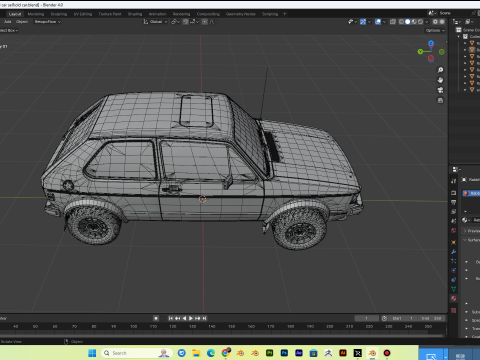This screenshot has width=480, height=360.
Task: Toggle viewport gizmos visibility
Action: pyautogui.click(x=363, y=22)
